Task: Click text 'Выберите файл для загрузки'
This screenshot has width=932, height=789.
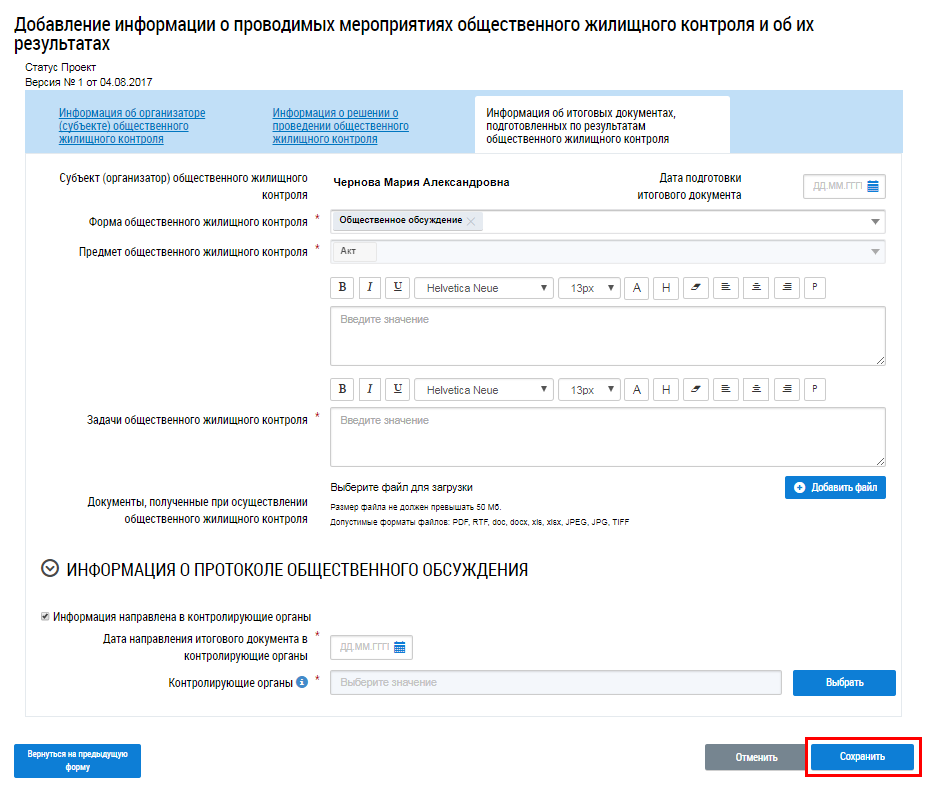Action: [401, 488]
